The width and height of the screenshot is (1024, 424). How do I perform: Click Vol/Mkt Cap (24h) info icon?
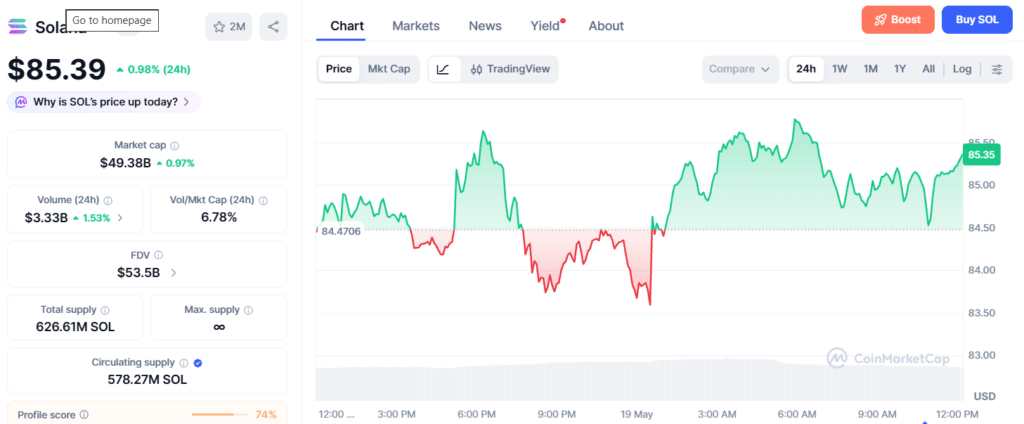click(263, 201)
